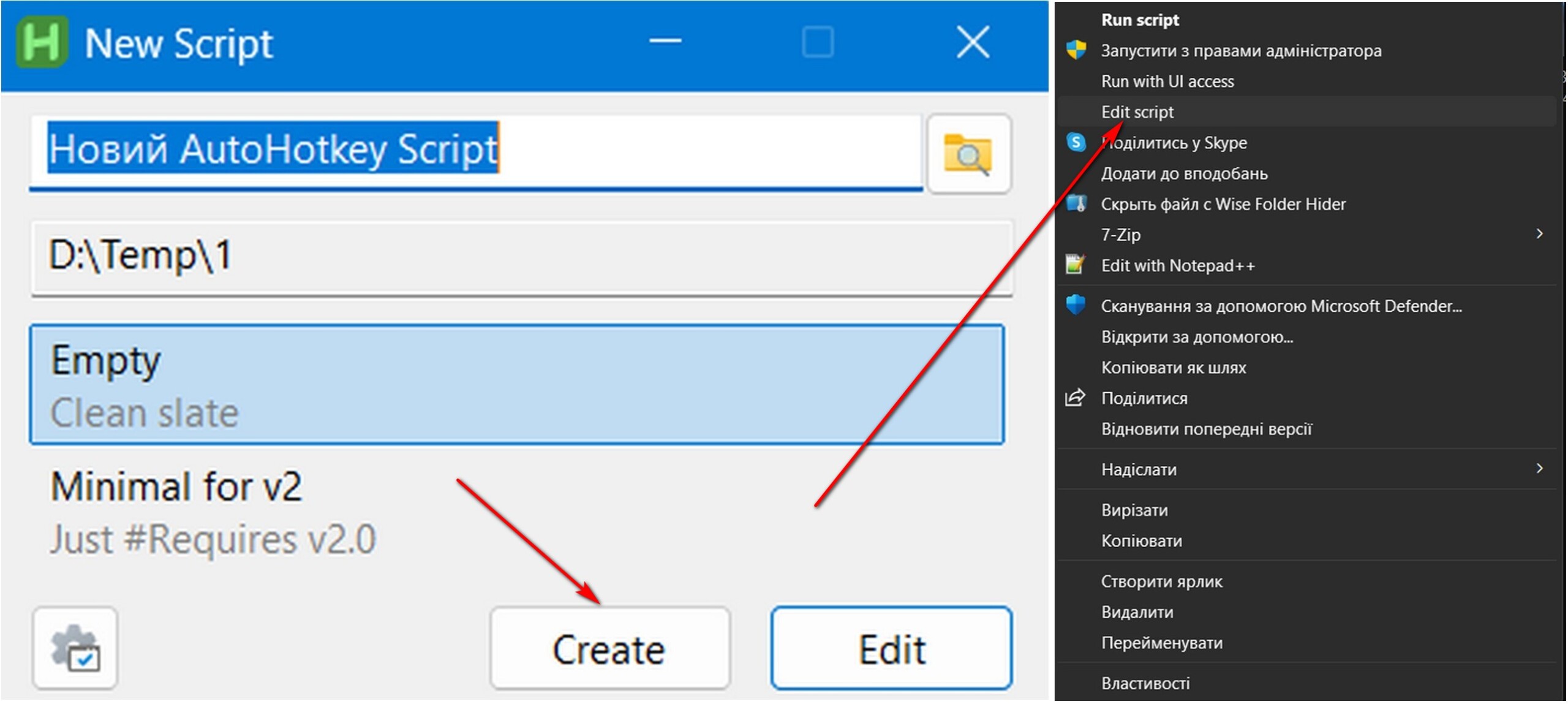Expand the Надіслати submenu arrow

point(1540,469)
